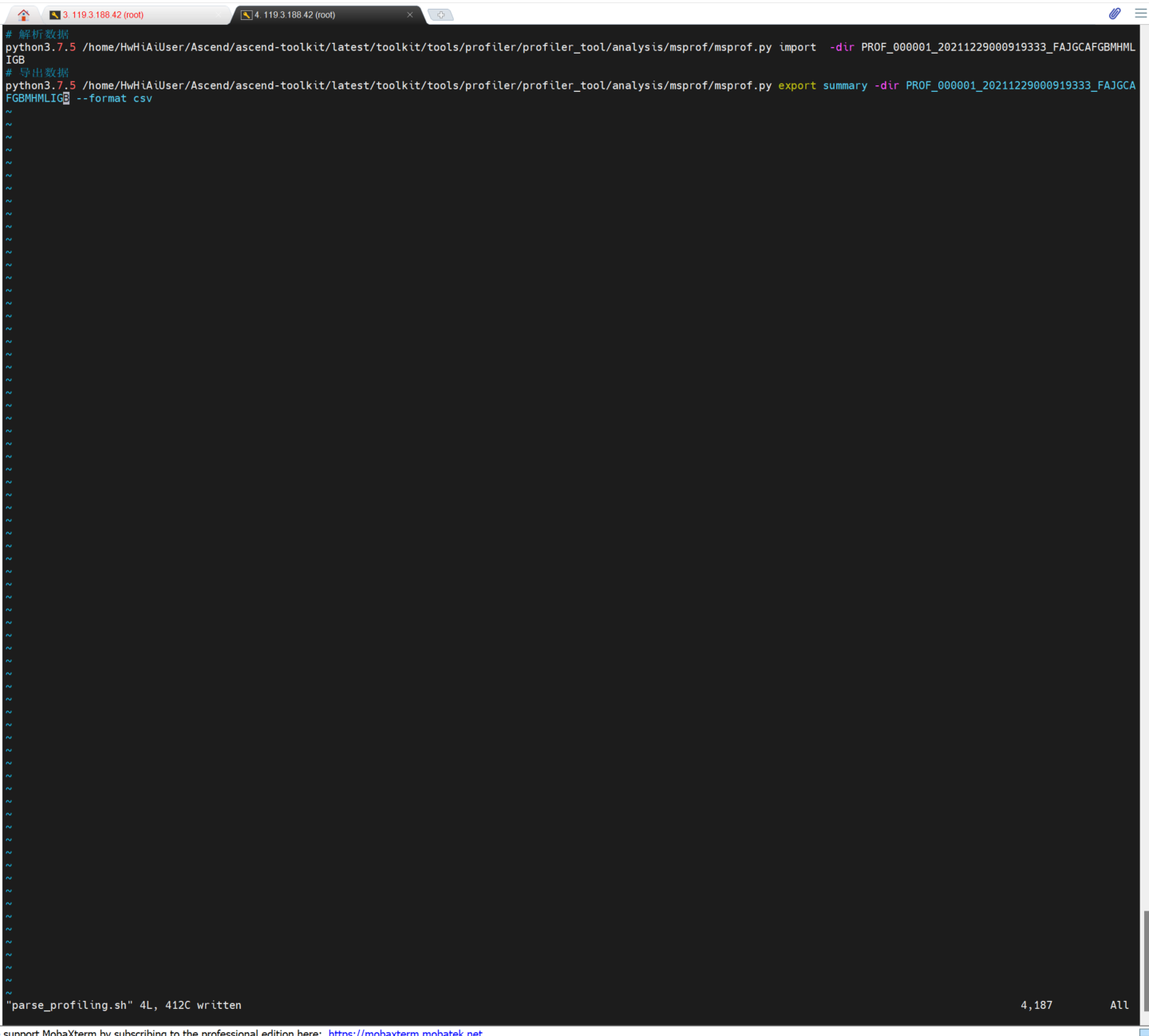This screenshot has width=1149, height=1036.
Task: Click the '4,187' cursor position indicator
Action: pos(1036,1005)
